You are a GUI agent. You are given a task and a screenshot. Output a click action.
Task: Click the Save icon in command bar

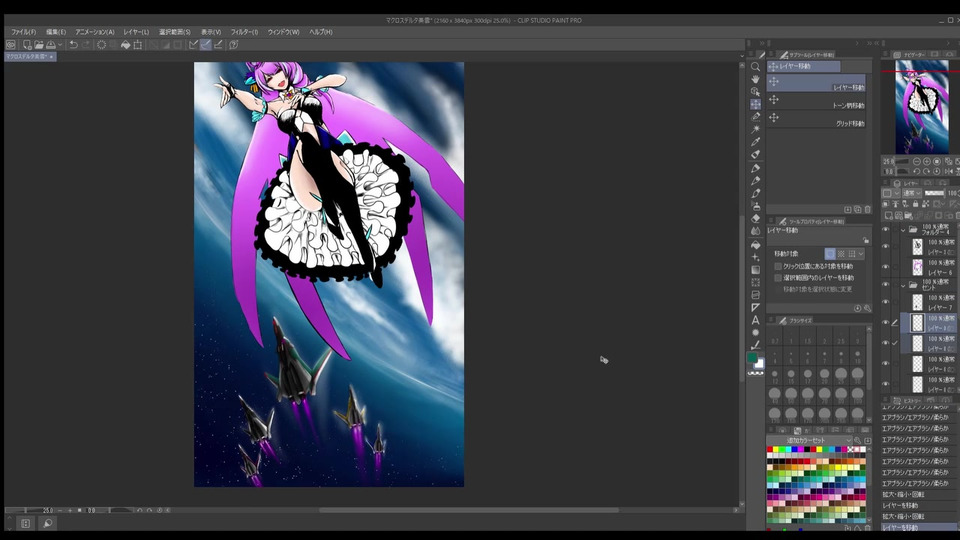click(x=51, y=45)
